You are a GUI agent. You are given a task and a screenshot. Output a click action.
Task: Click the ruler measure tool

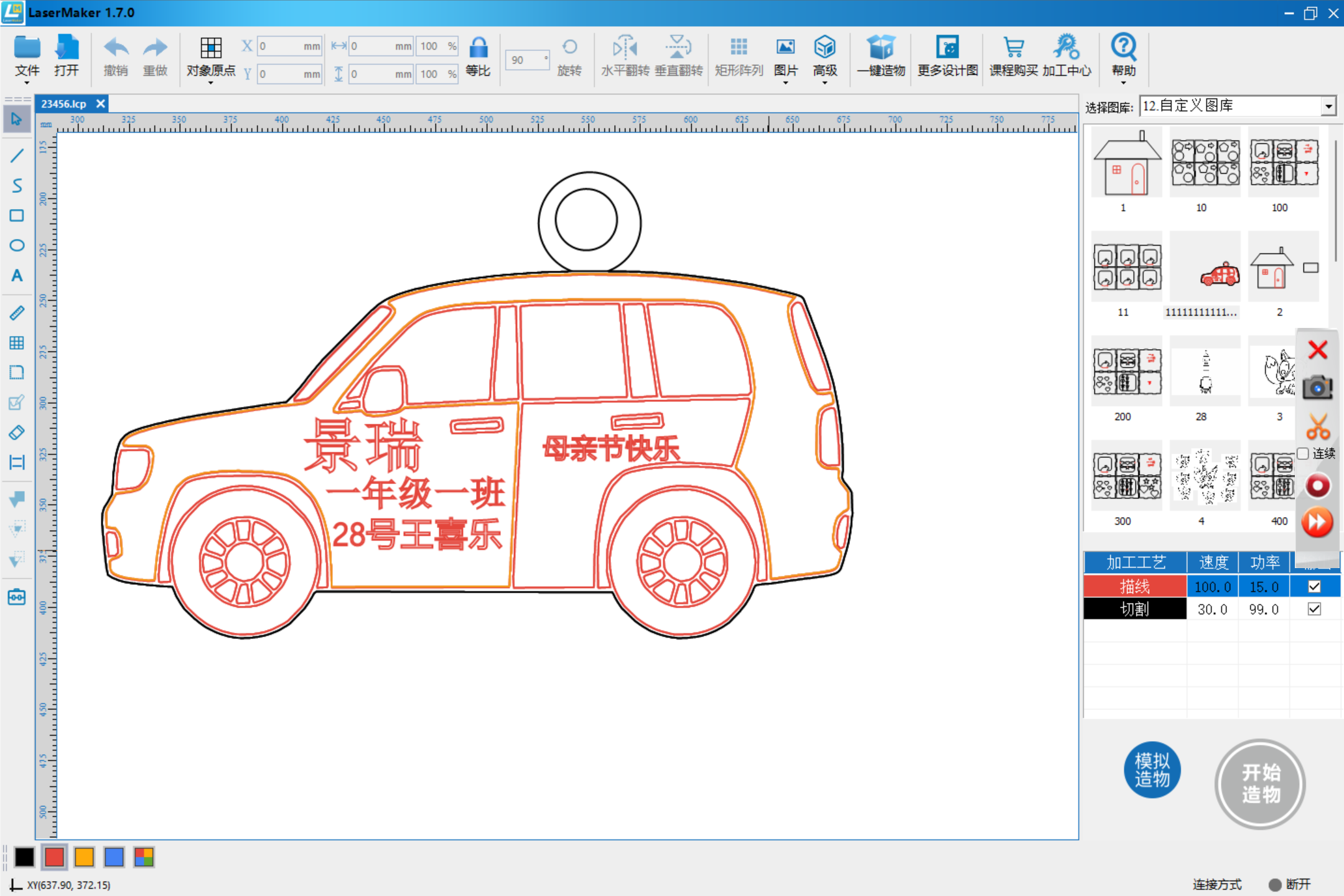point(17,312)
